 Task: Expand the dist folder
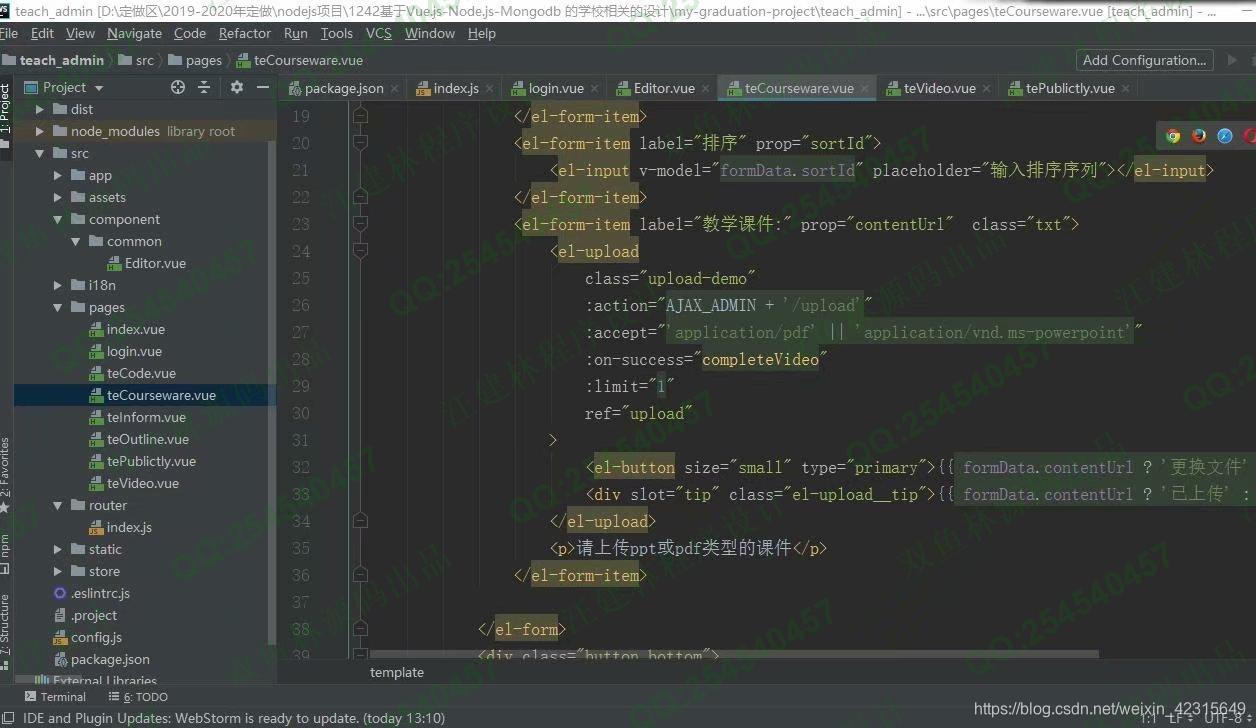[x=40, y=109]
